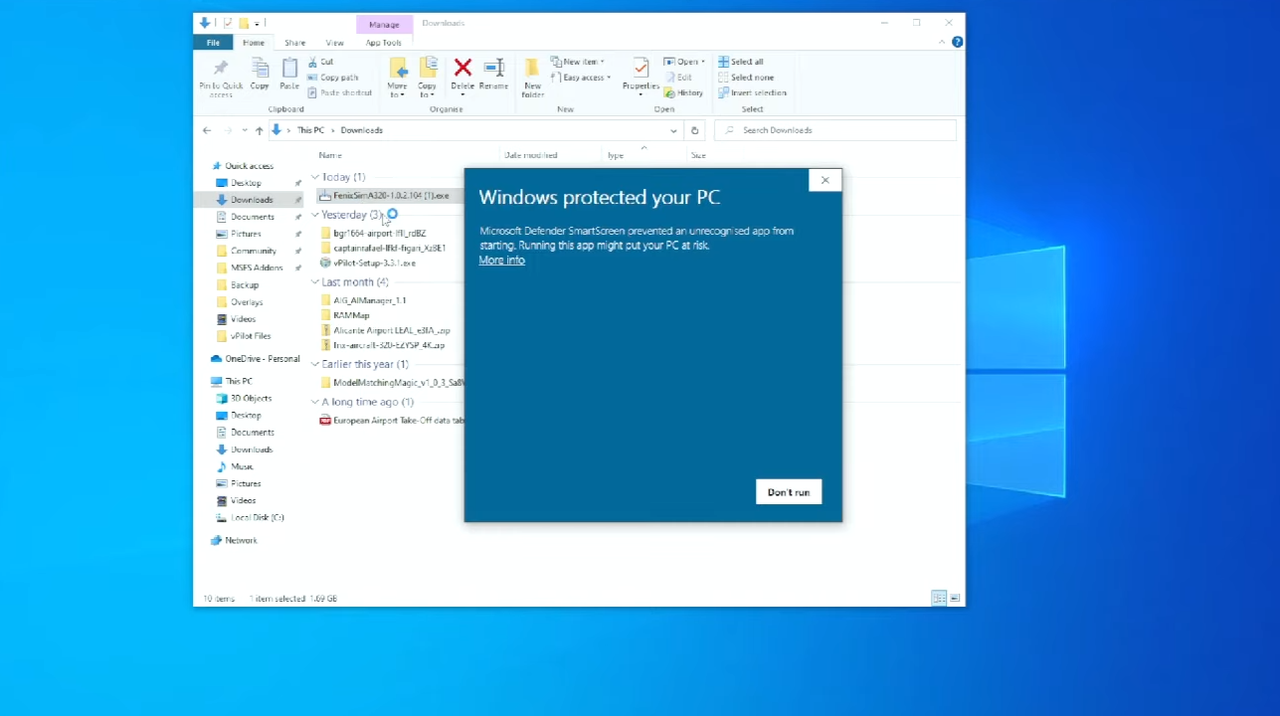The image size is (1280, 716).
Task: Switch to the Share ribbon tab
Action: 295,43
